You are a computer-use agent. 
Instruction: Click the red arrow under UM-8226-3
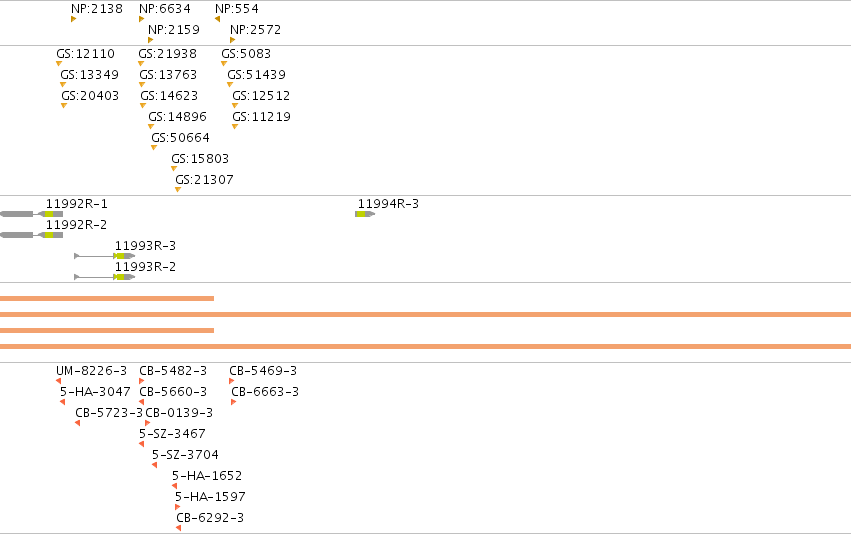[x=59, y=381]
